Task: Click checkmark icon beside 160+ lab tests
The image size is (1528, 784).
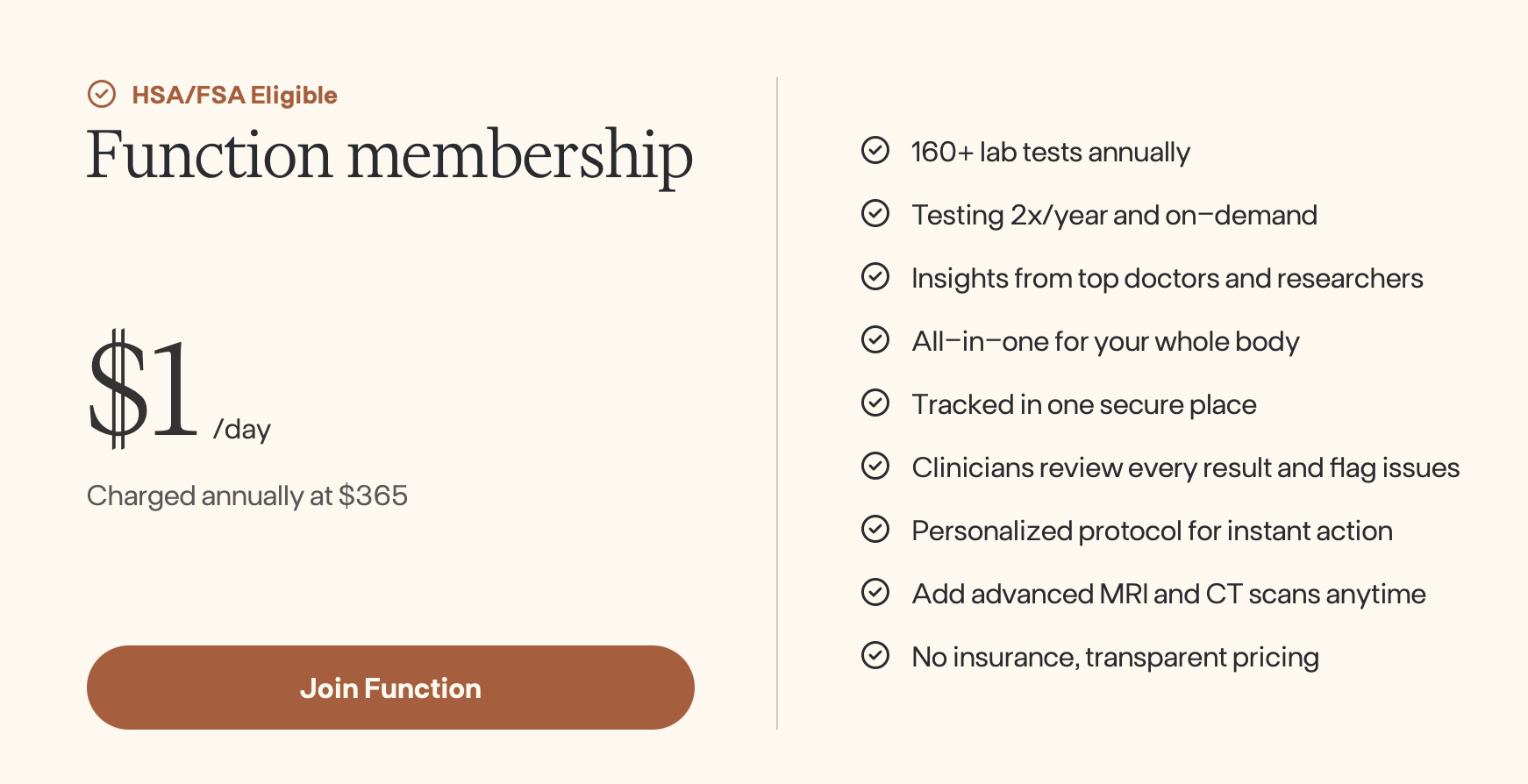Action: [875, 151]
